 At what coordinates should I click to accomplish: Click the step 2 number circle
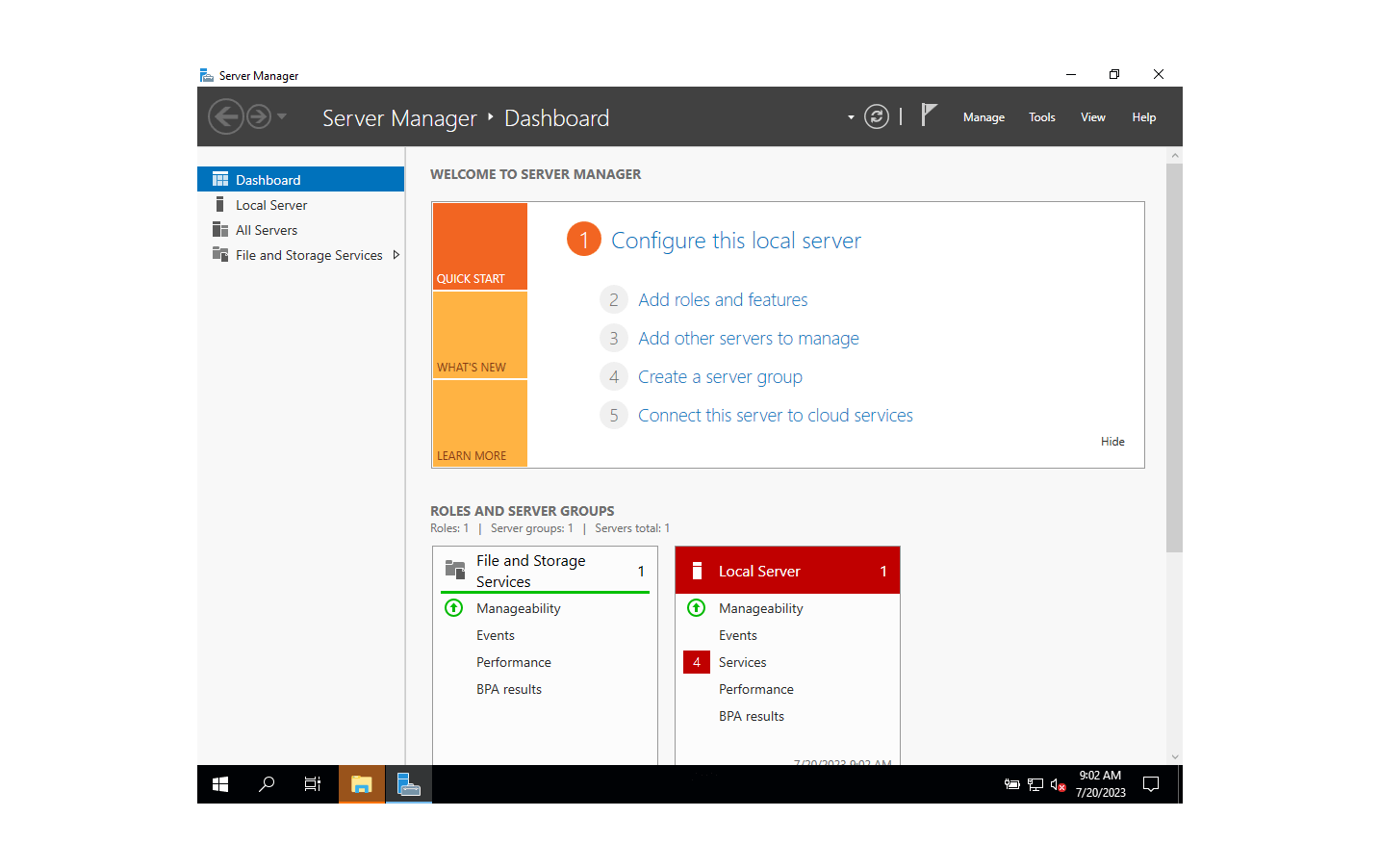pos(614,300)
